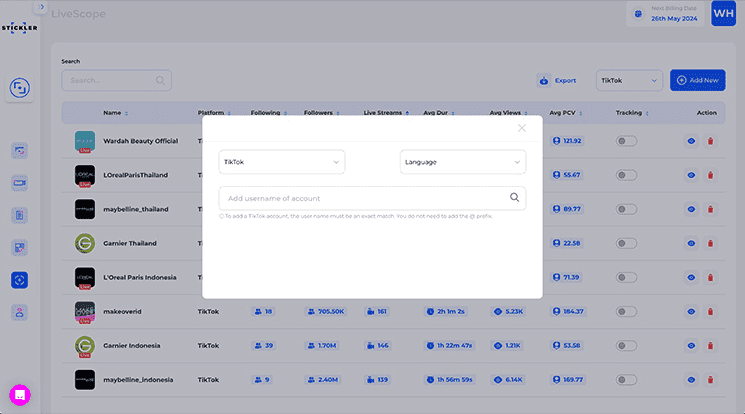The height and width of the screenshot is (414, 745).
Task: Expand the sidebar with arrow chevron
Action: point(42,7)
